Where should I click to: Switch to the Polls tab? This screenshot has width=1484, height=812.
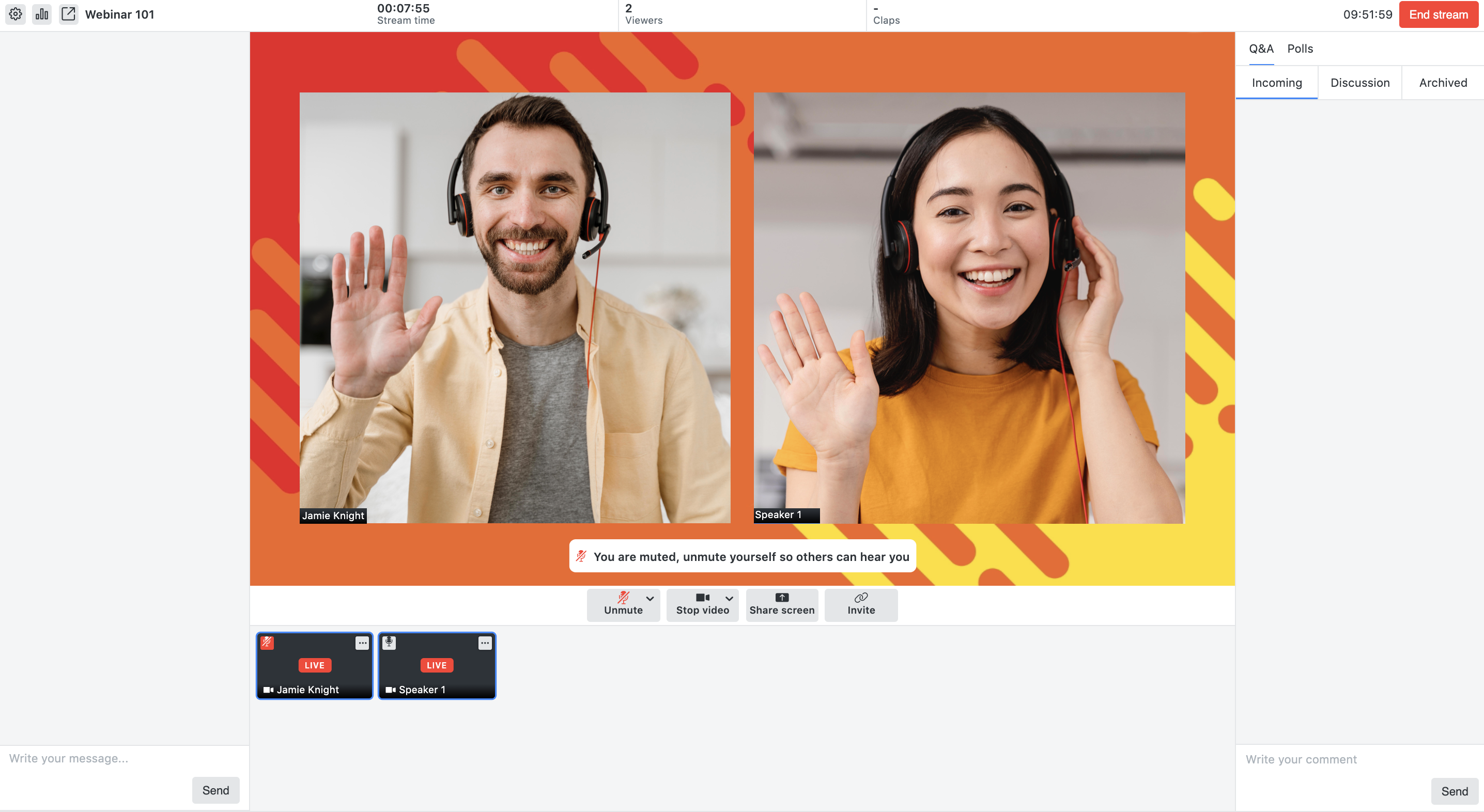(x=1300, y=49)
